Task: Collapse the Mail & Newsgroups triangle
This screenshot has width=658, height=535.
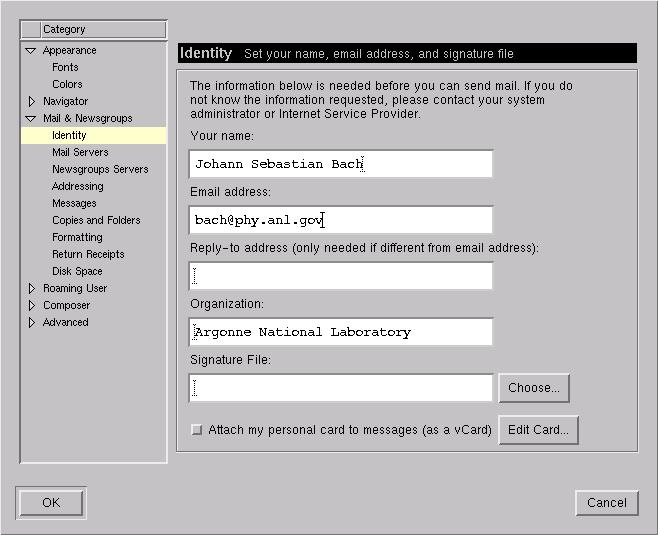Action: pyautogui.click(x=30, y=119)
